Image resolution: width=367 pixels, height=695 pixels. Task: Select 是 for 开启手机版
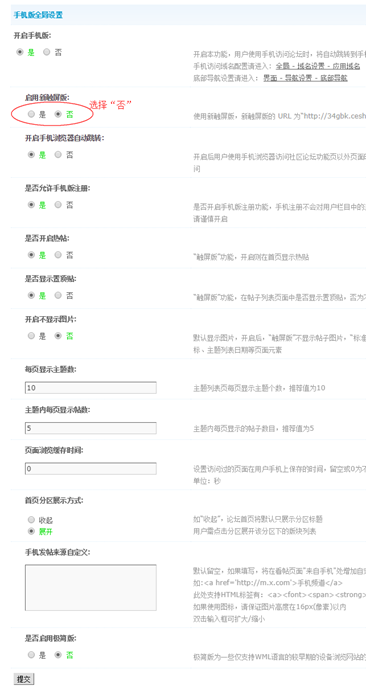pyautogui.click(x=20, y=52)
